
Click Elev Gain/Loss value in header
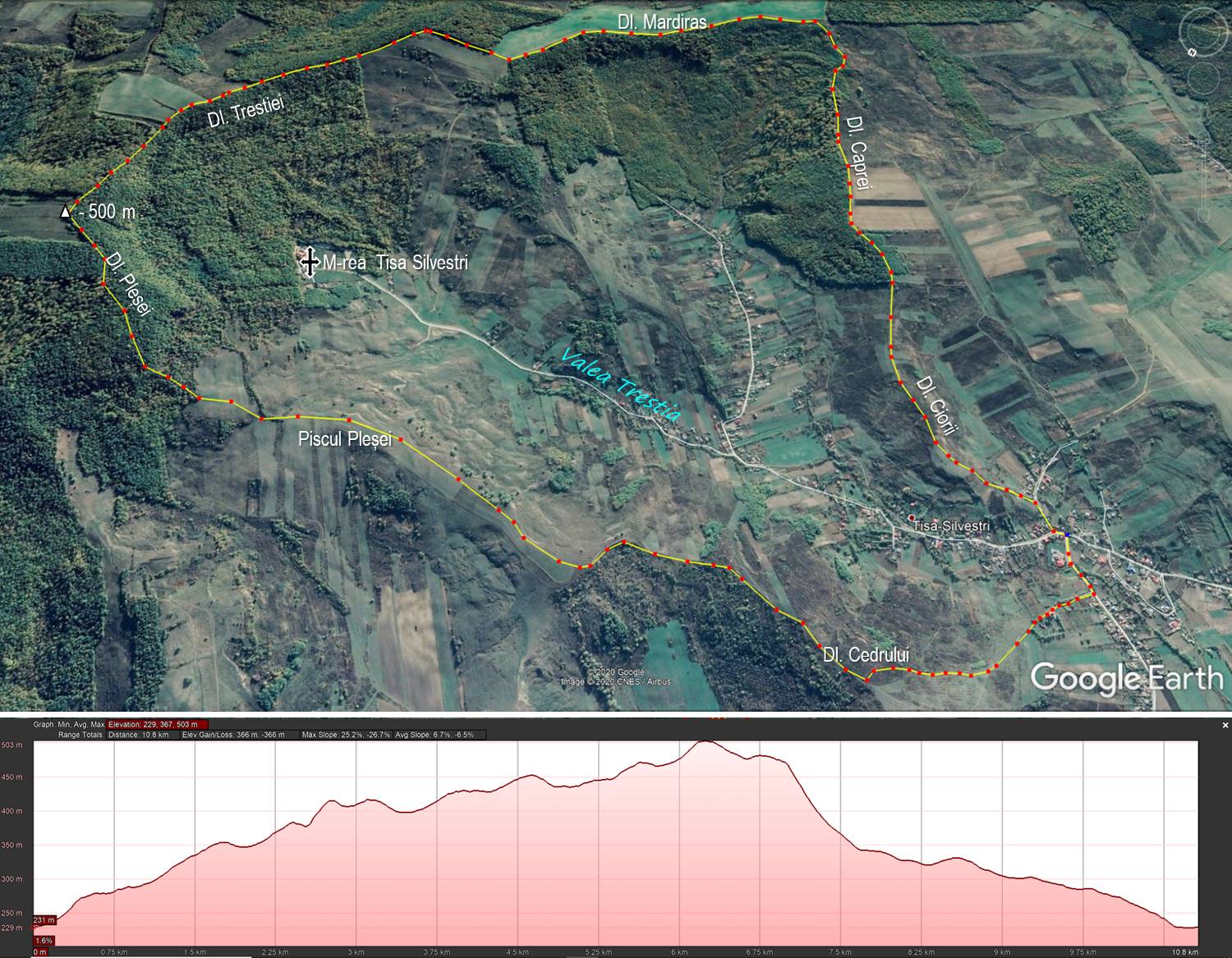point(232,735)
